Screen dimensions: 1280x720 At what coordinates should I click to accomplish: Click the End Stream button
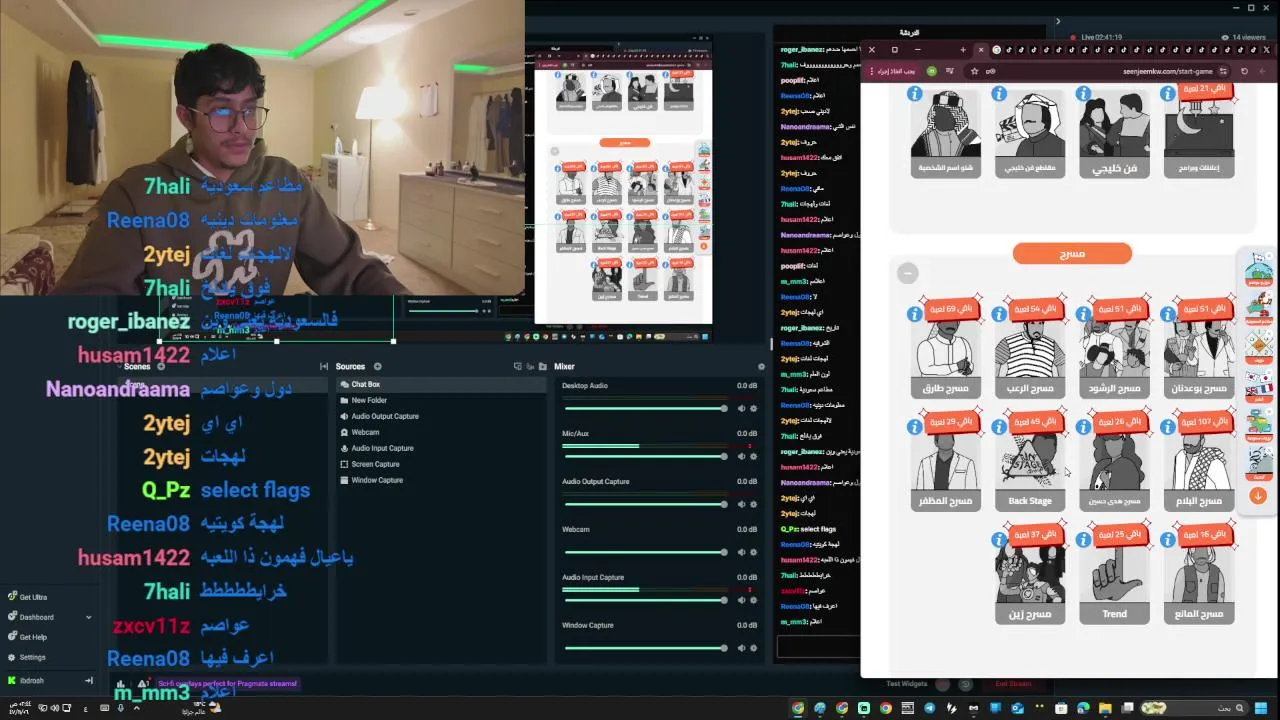pos(1013,684)
